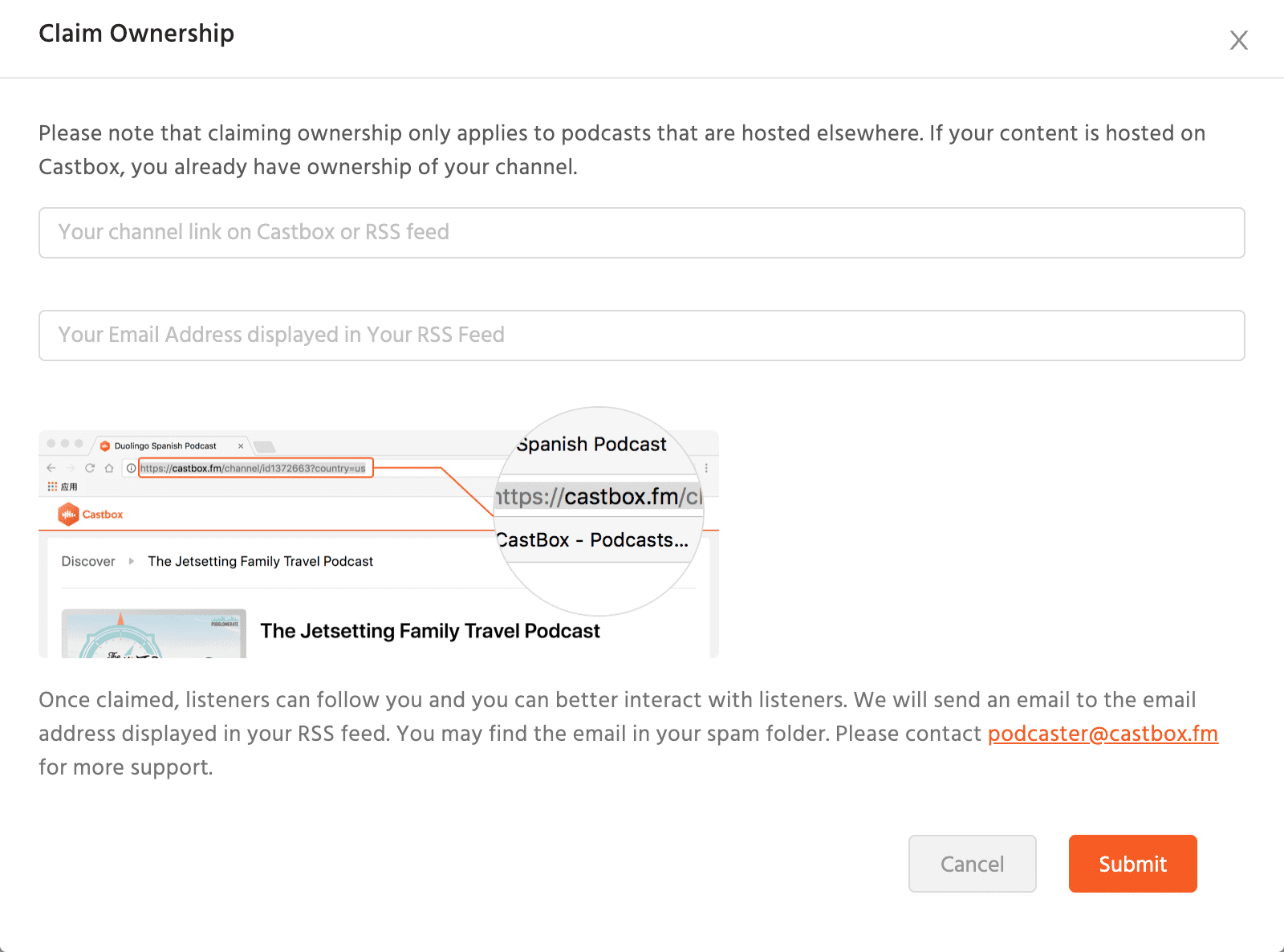Click the channel link or RSS feed field
Screen dimensions: 1284x952
point(641,233)
